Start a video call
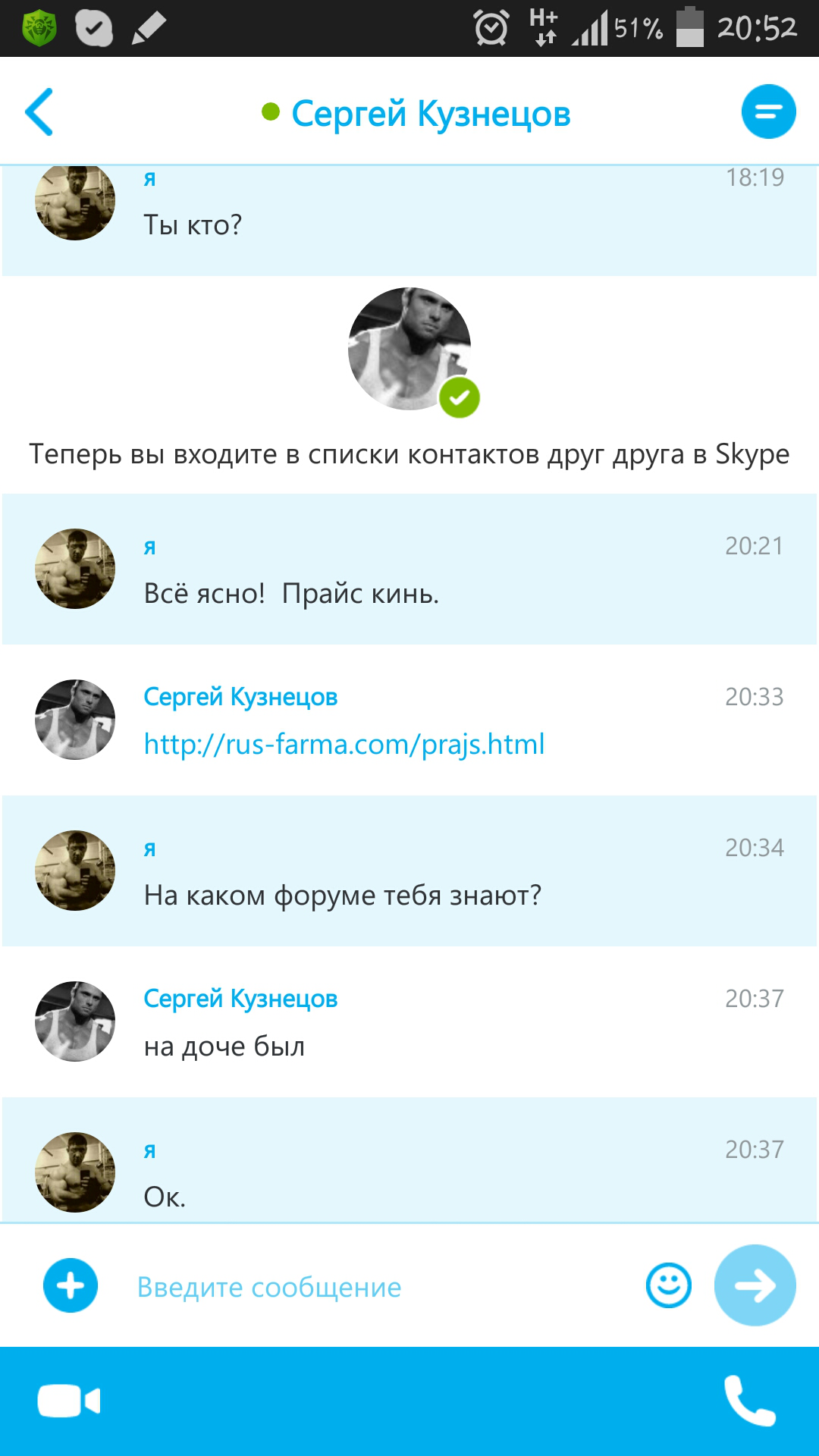 [x=69, y=1401]
